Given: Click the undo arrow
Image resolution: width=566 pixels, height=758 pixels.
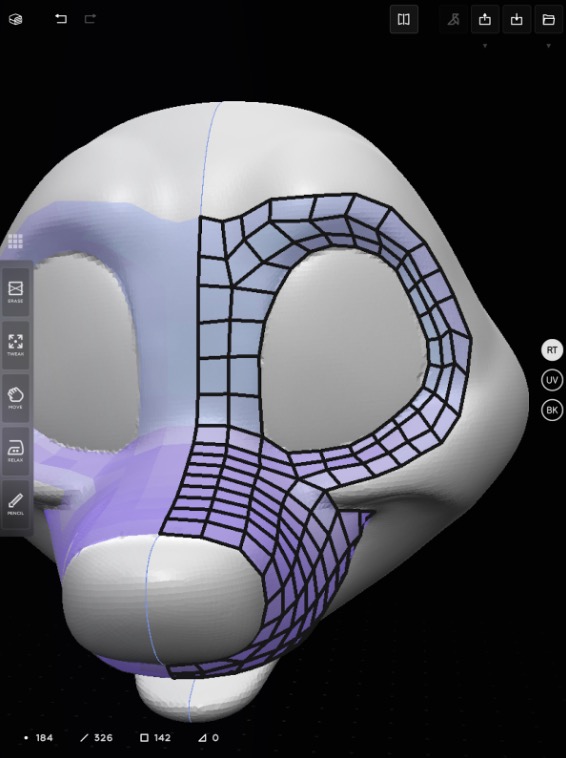Looking at the screenshot, I should [60, 19].
